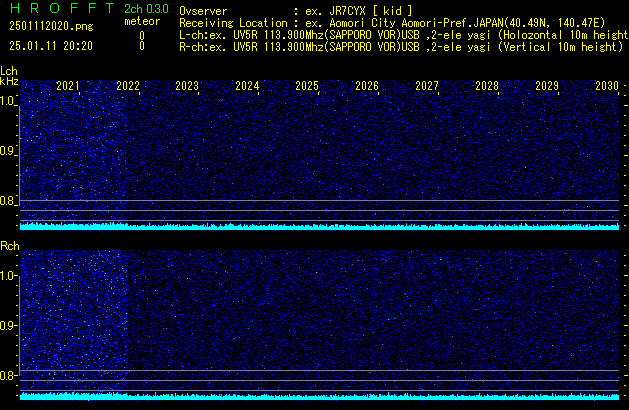Click the 2030 time marker
The image size is (629, 410).
click(x=607, y=86)
